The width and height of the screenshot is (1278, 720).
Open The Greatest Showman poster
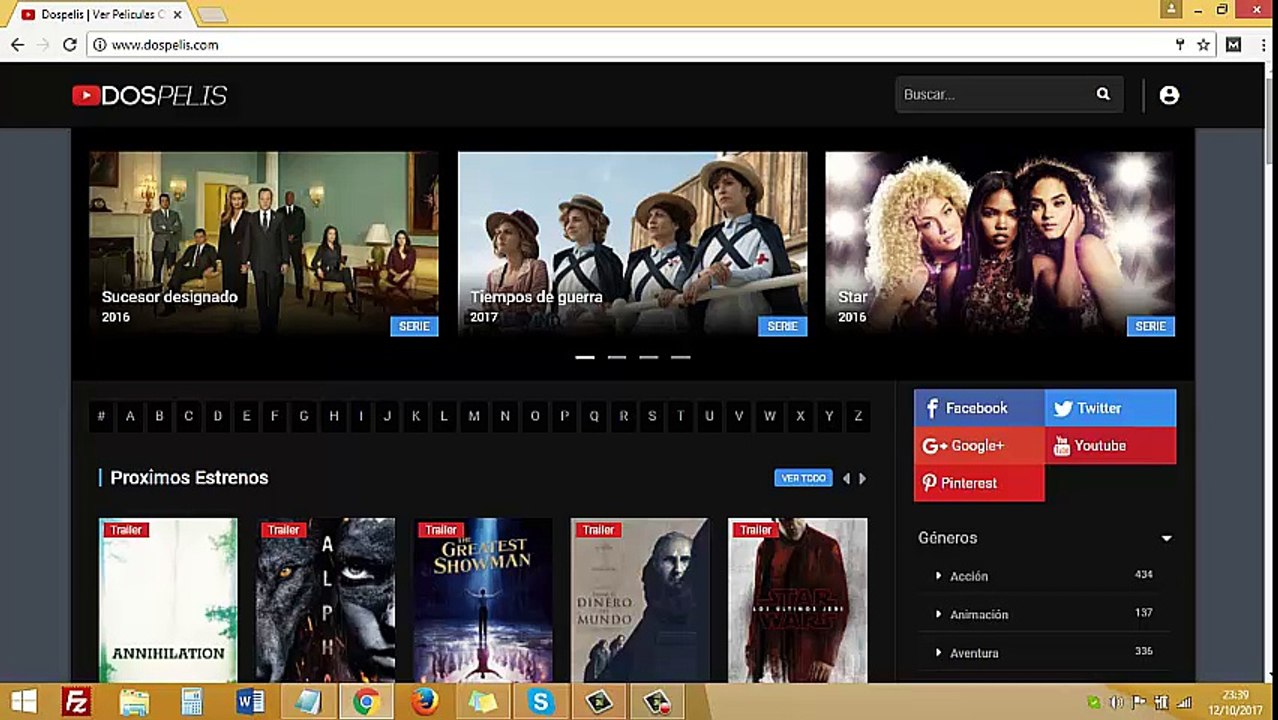coord(483,600)
